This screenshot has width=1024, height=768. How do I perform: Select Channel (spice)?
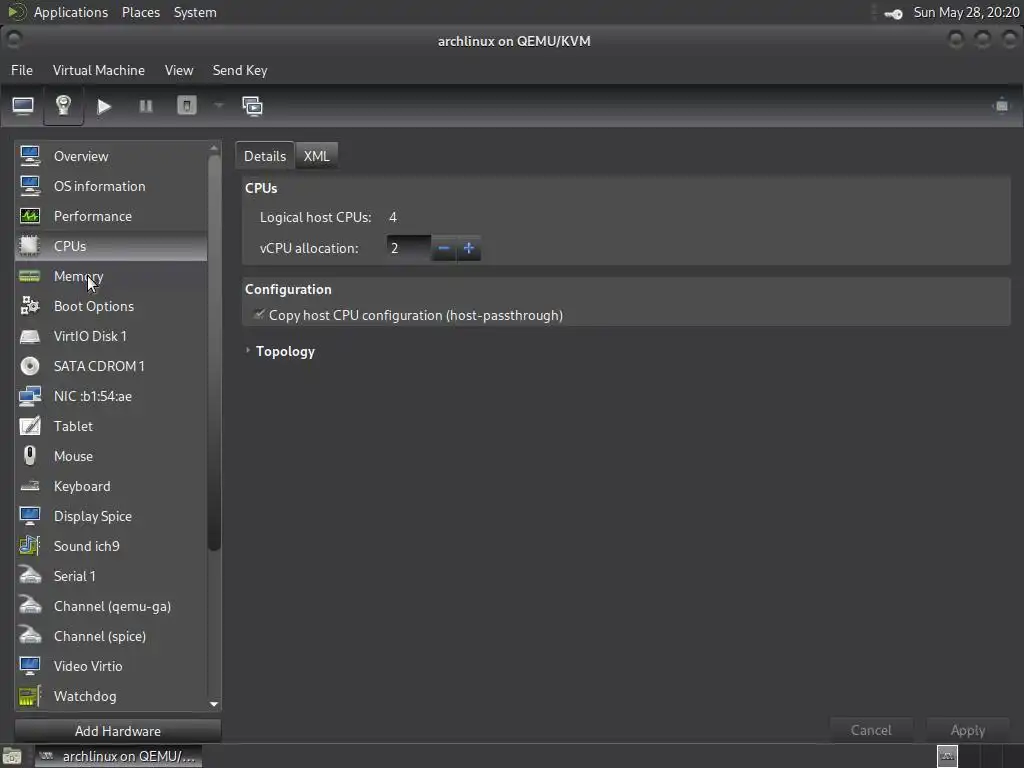tap(111, 637)
